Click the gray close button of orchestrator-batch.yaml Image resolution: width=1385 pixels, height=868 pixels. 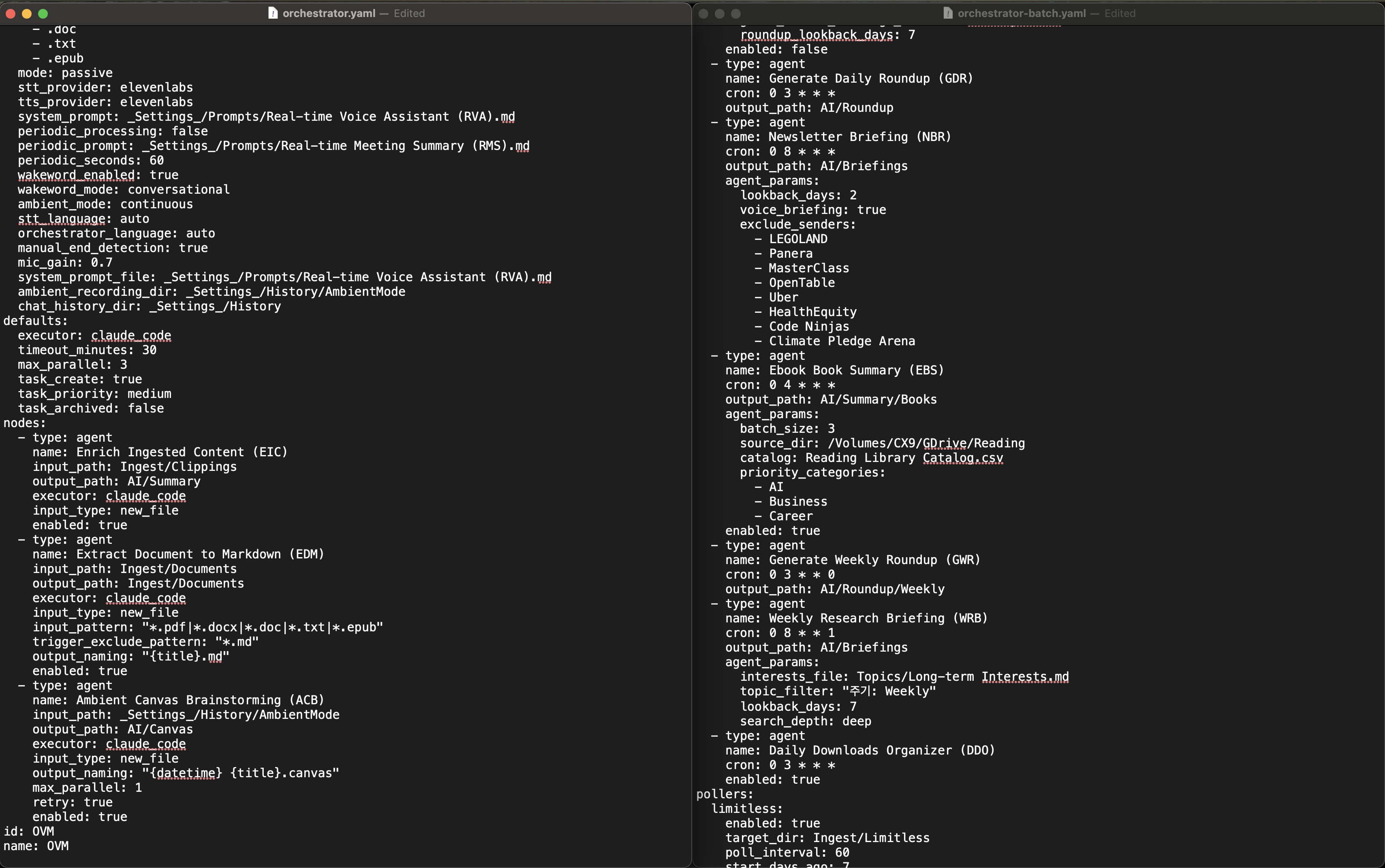point(703,13)
